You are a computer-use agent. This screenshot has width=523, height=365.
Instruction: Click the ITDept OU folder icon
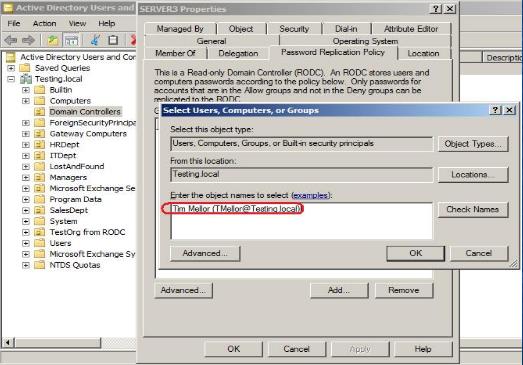40,155
